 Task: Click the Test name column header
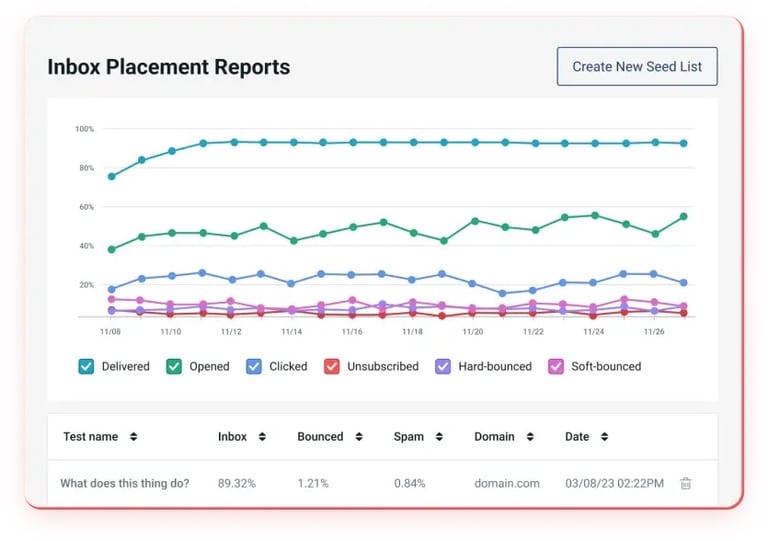(91, 437)
